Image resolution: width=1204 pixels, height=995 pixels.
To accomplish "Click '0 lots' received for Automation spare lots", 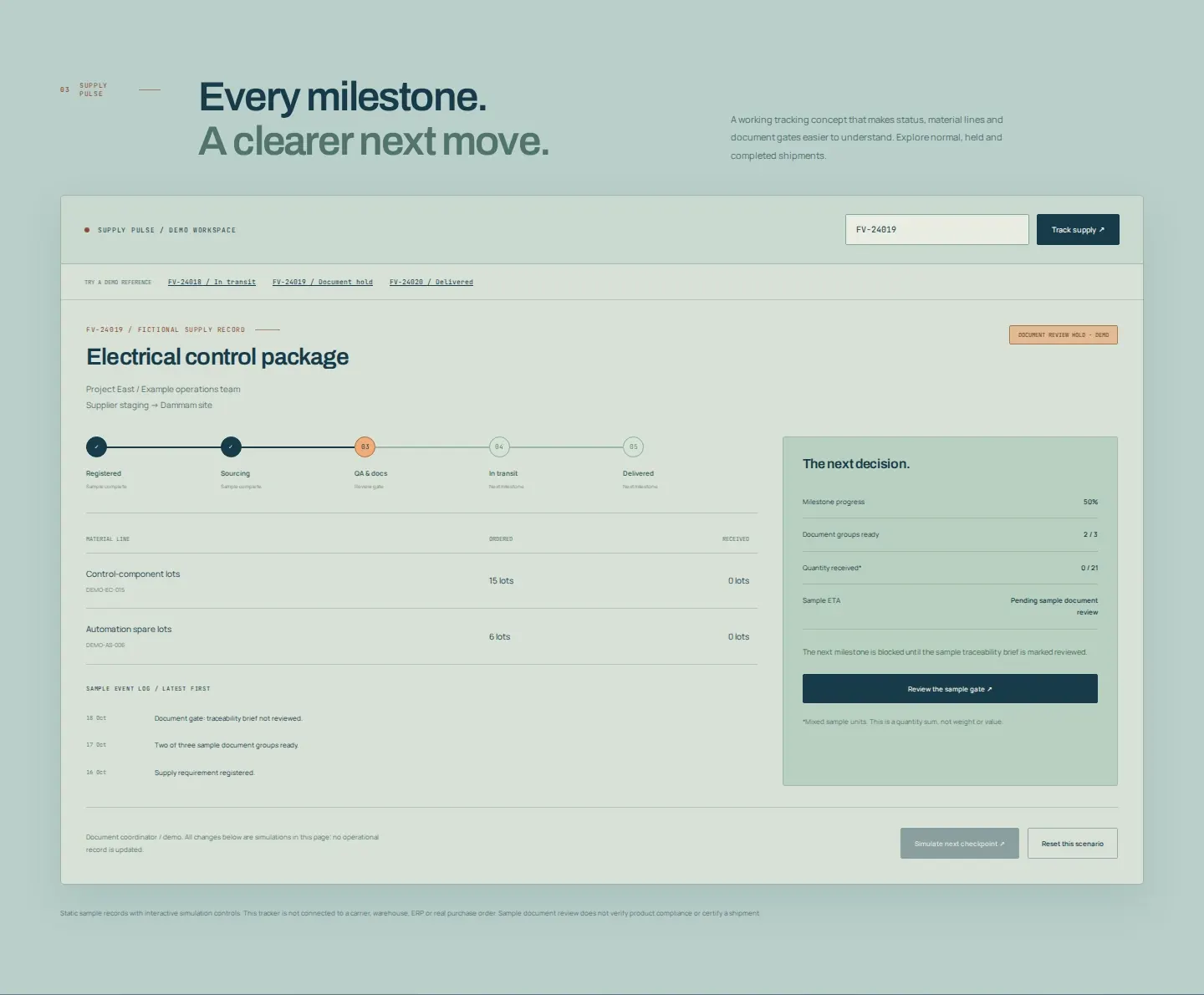I will click(738, 637).
